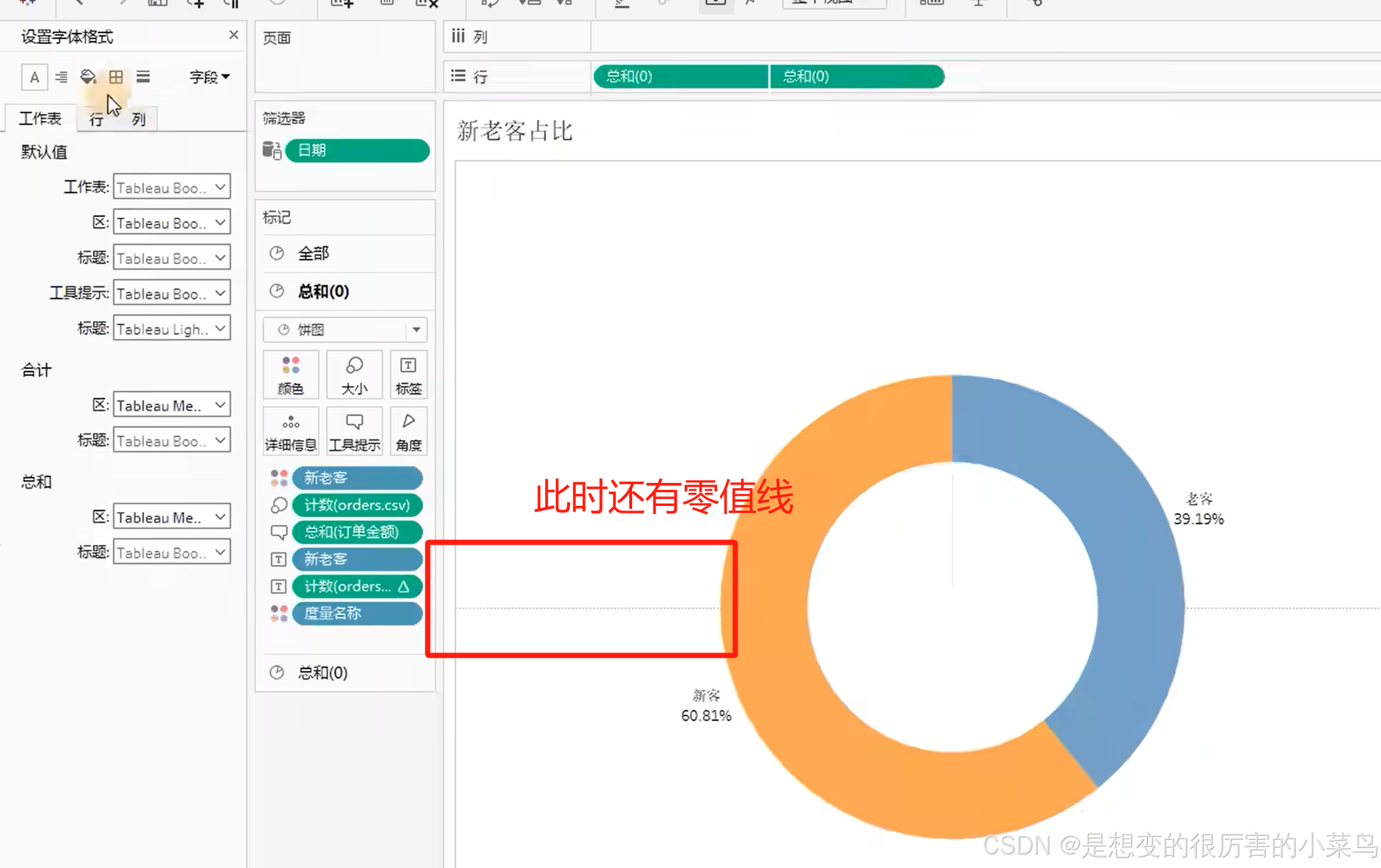This screenshot has width=1381, height=868.
Task: Click the lines format icon
Action: click(x=143, y=77)
